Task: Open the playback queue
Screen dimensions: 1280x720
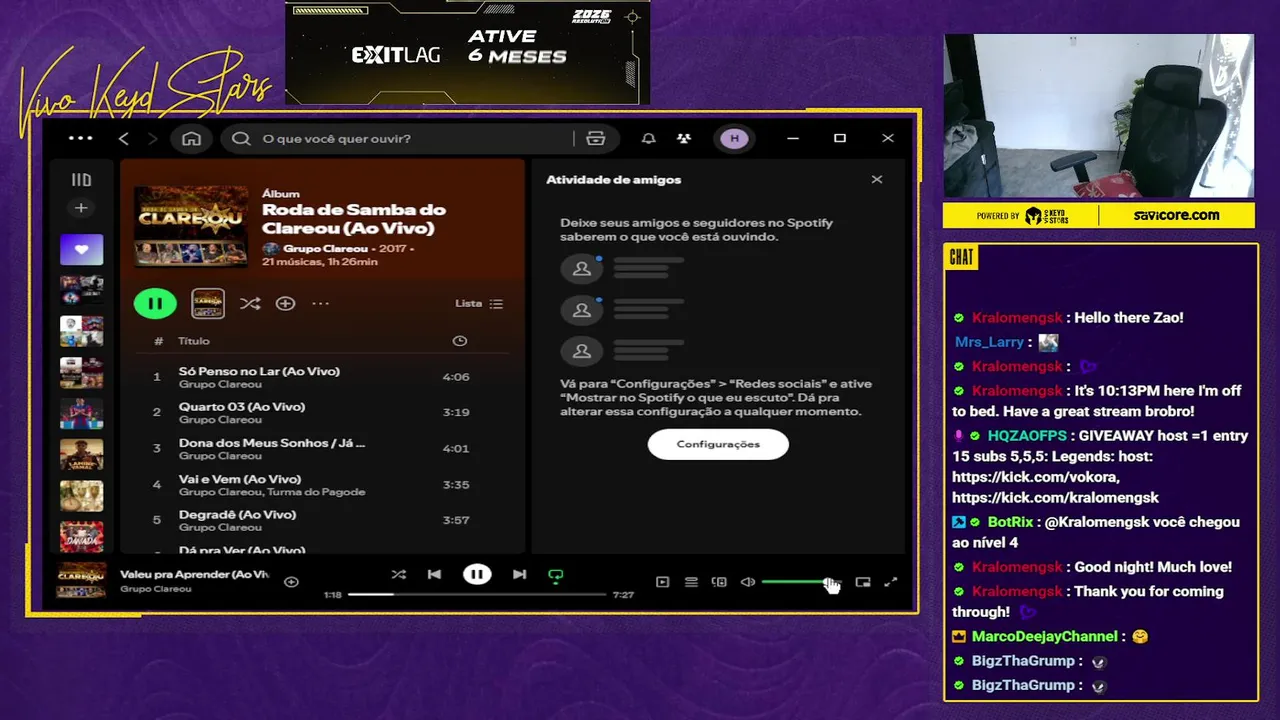Action: [691, 582]
